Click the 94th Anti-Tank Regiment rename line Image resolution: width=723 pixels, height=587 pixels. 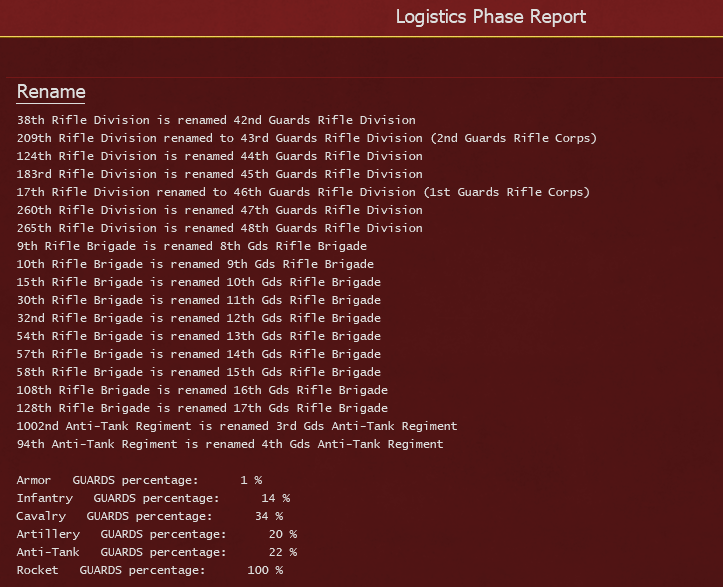230,444
